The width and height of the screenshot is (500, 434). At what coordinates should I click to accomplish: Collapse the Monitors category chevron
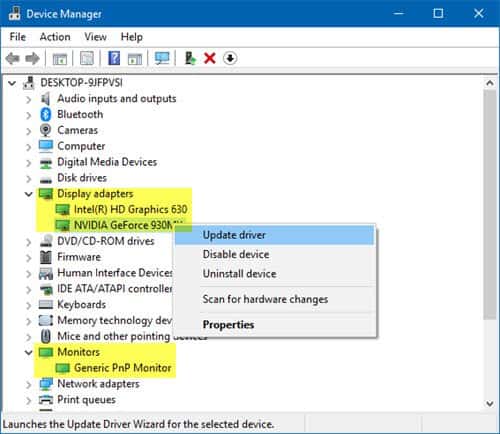29,352
